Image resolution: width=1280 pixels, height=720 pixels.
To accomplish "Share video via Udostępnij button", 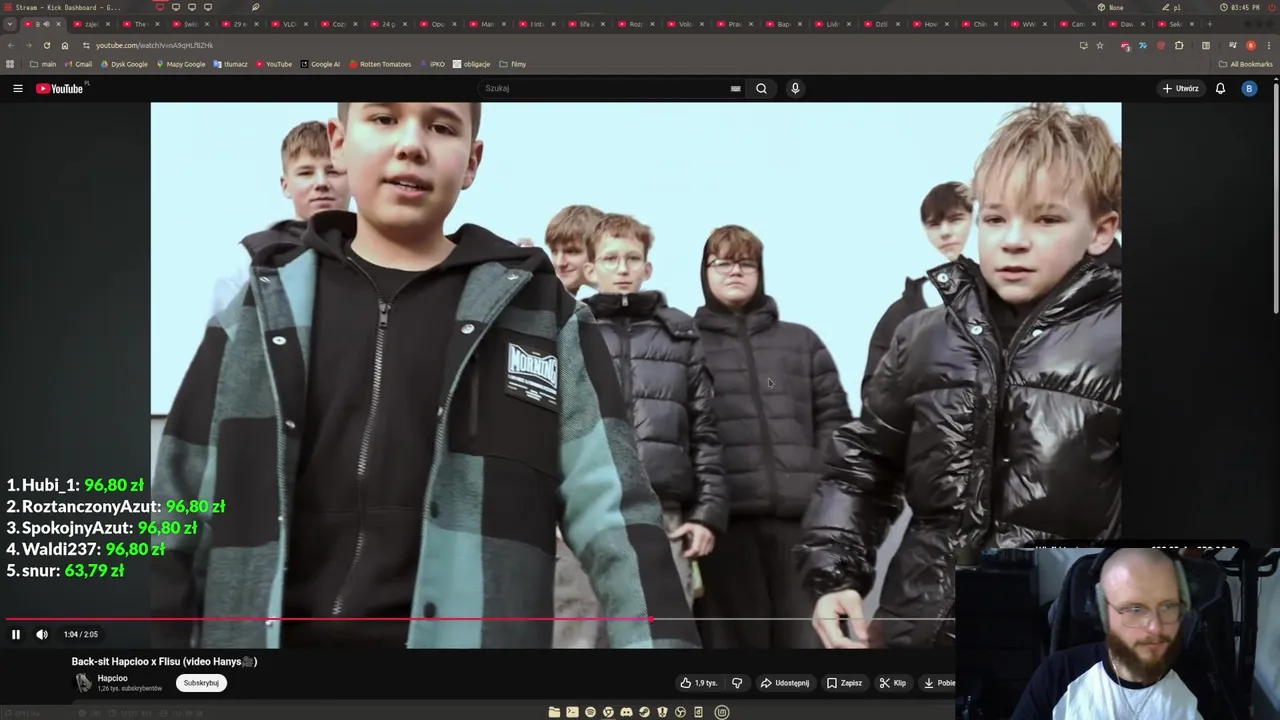I will pos(785,683).
